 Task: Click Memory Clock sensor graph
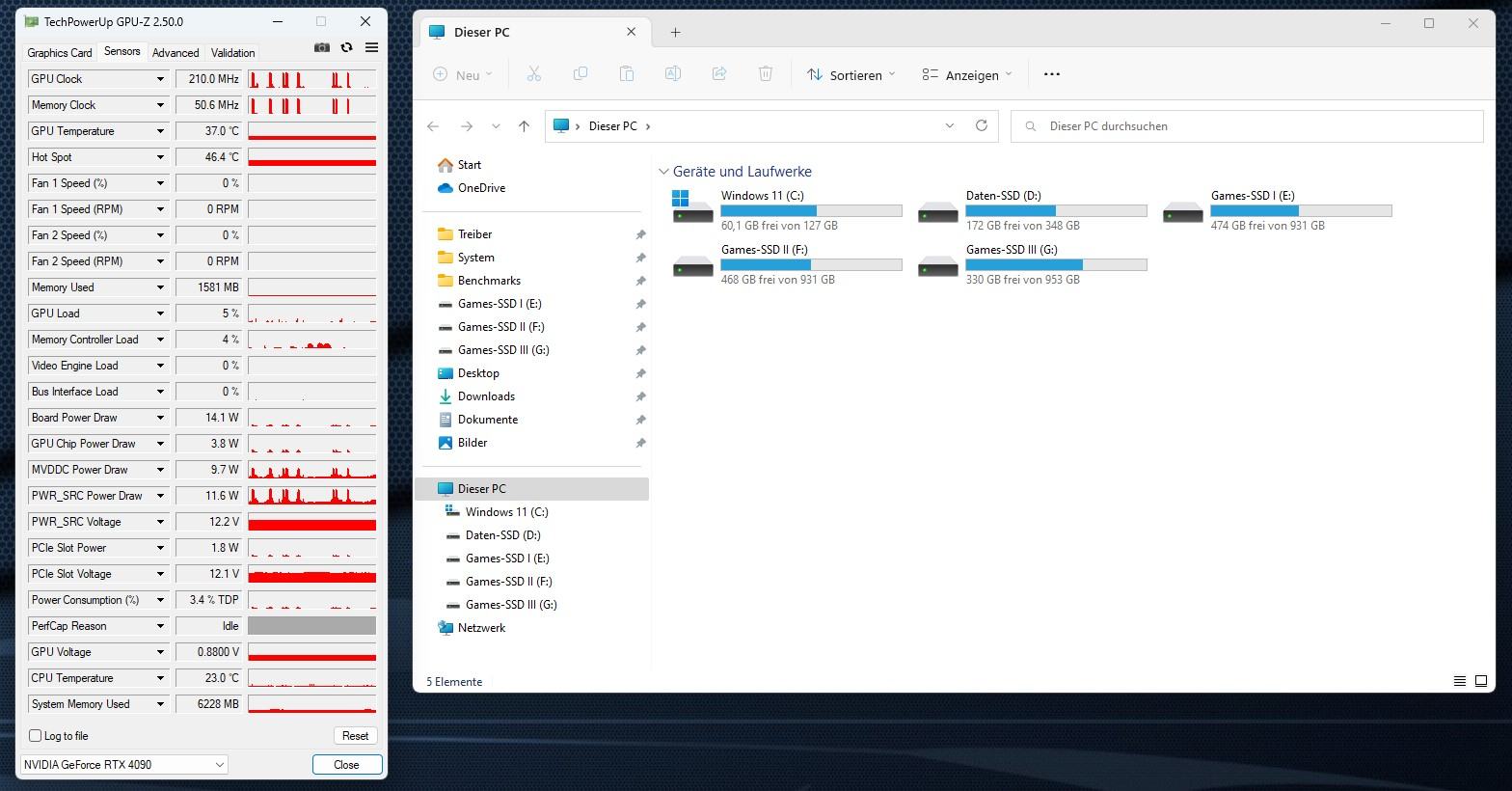[x=311, y=105]
